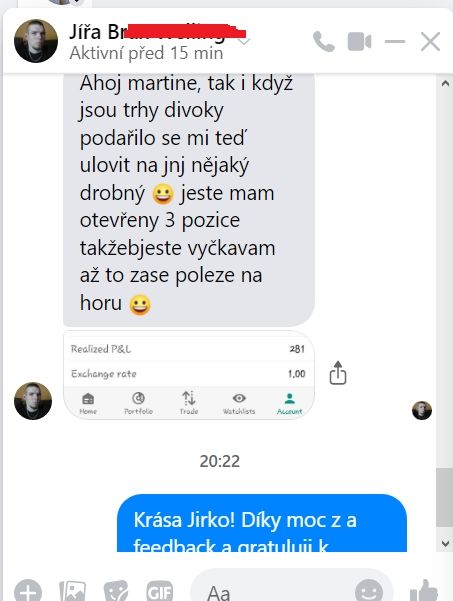Click scrollbar down arrow in chat

click(445, 543)
